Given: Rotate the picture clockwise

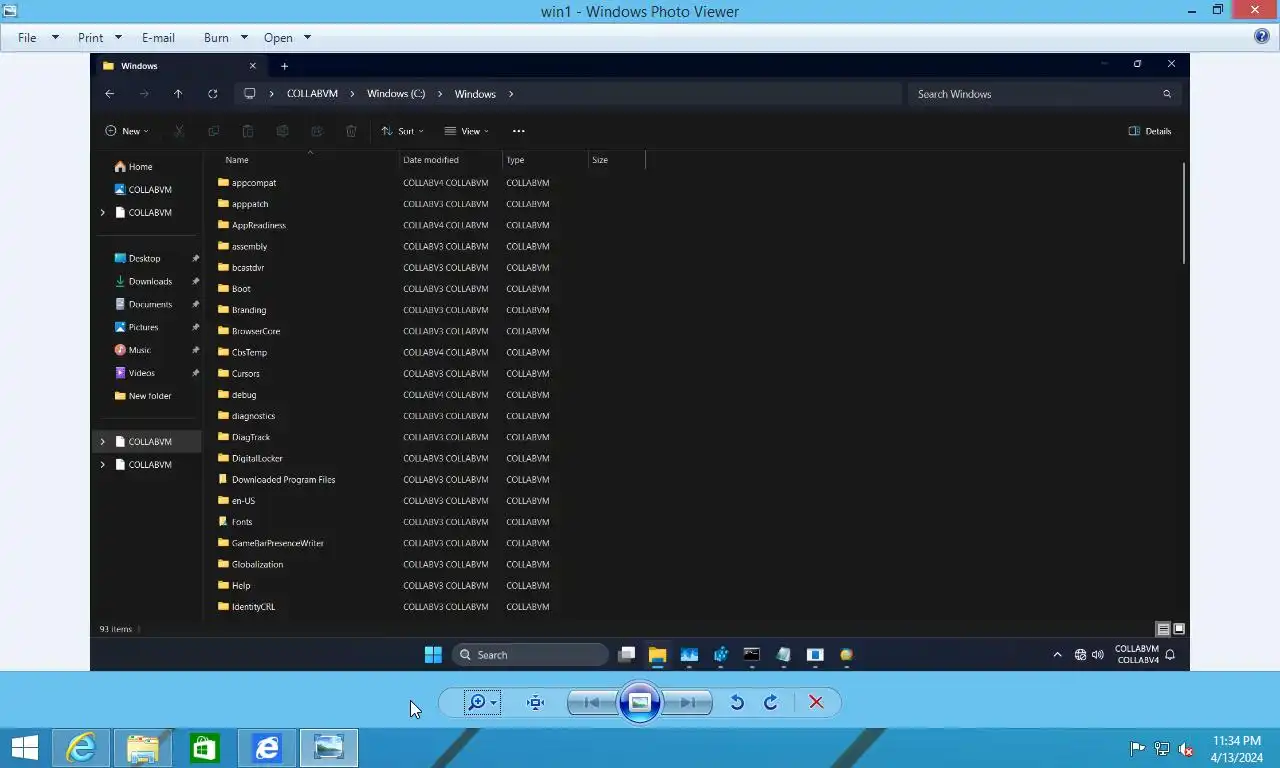Looking at the screenshot, I should (x=771, y=702).
